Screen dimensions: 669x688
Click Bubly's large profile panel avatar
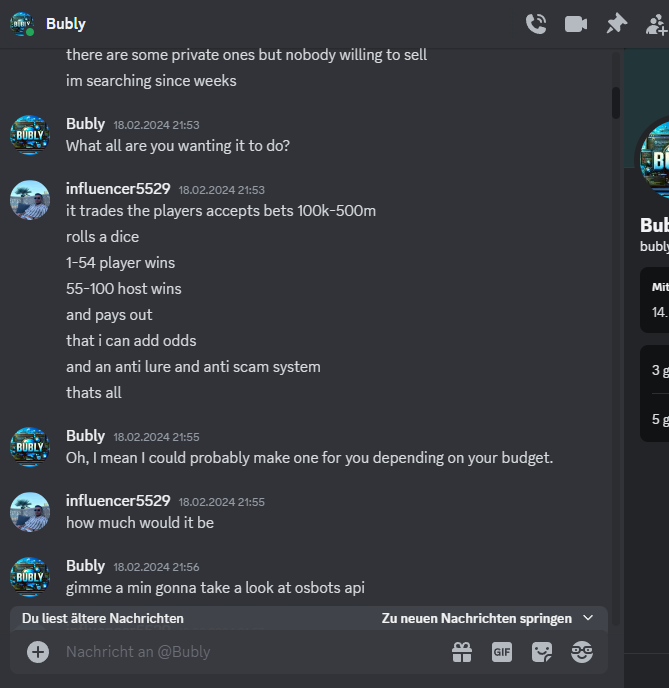655,160
